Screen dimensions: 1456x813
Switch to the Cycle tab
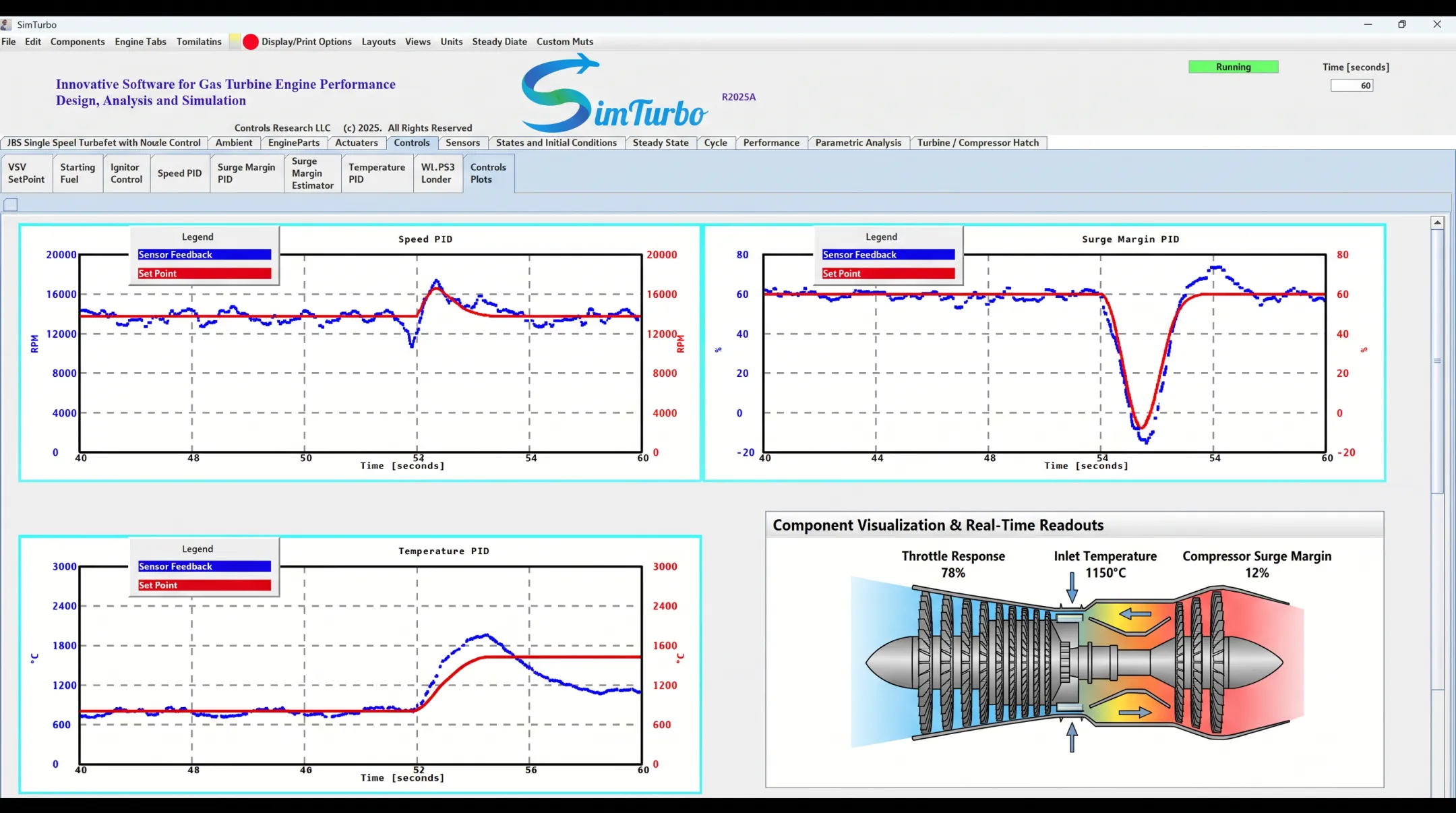click(x=716, y=143)
